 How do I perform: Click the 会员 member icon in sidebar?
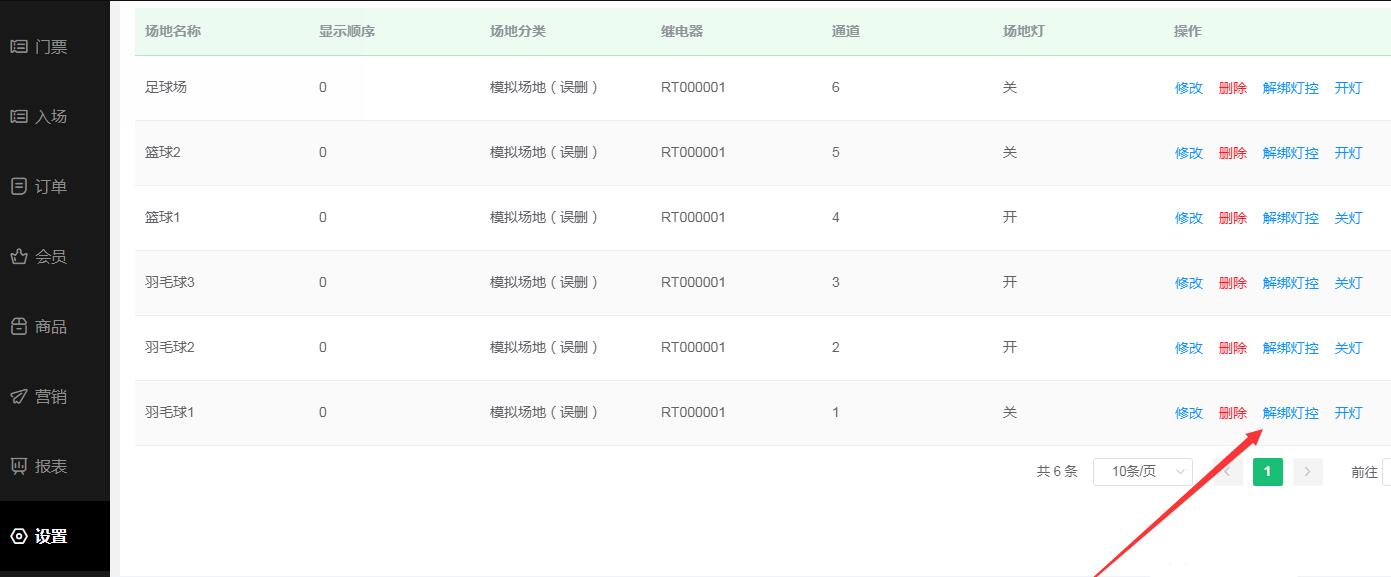point(18,257)
